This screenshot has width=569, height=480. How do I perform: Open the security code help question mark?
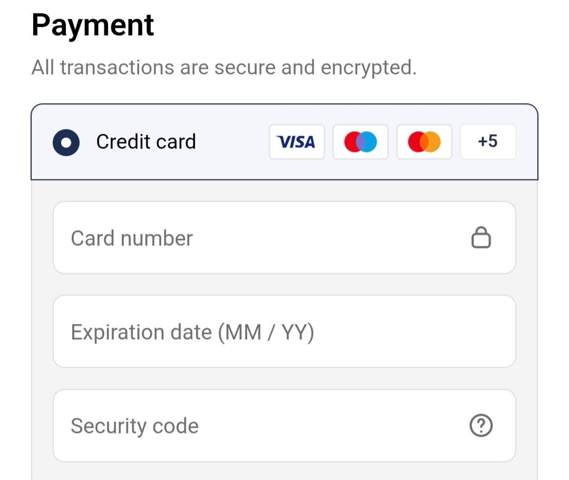point(481,425)
